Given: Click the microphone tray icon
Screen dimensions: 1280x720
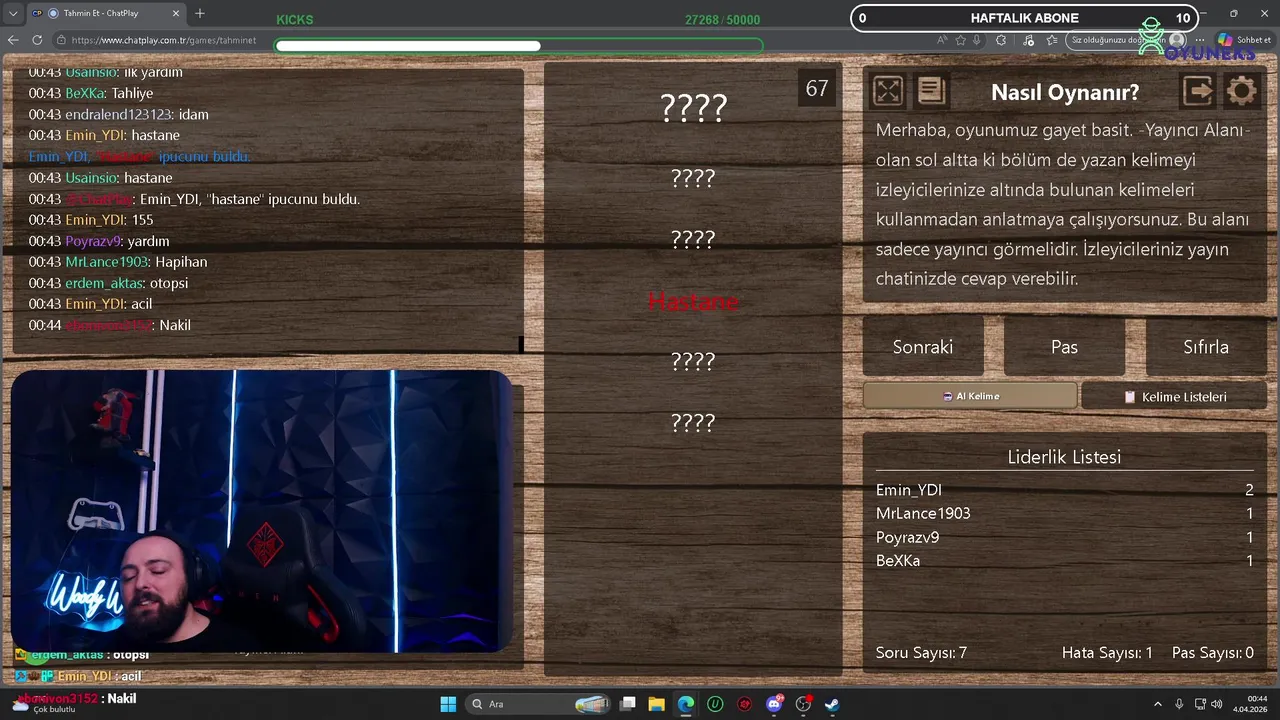Looking at the screenshot, I should [x=1179, y=704].
